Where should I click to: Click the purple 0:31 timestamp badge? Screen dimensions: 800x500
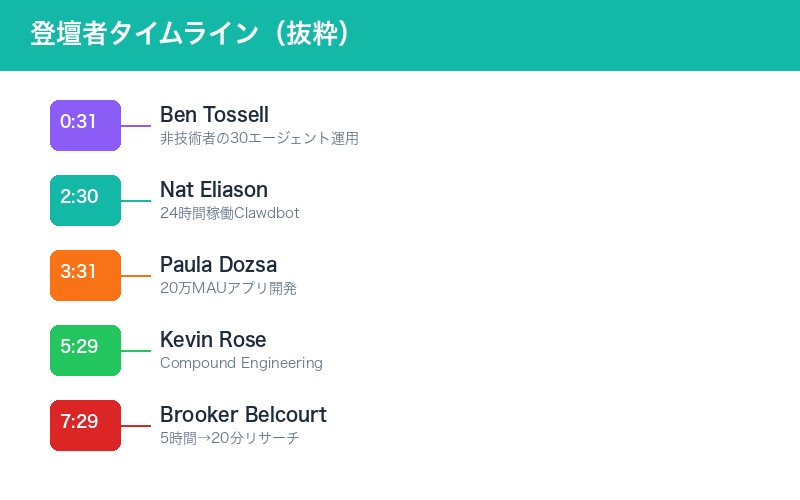click(85, 125)
